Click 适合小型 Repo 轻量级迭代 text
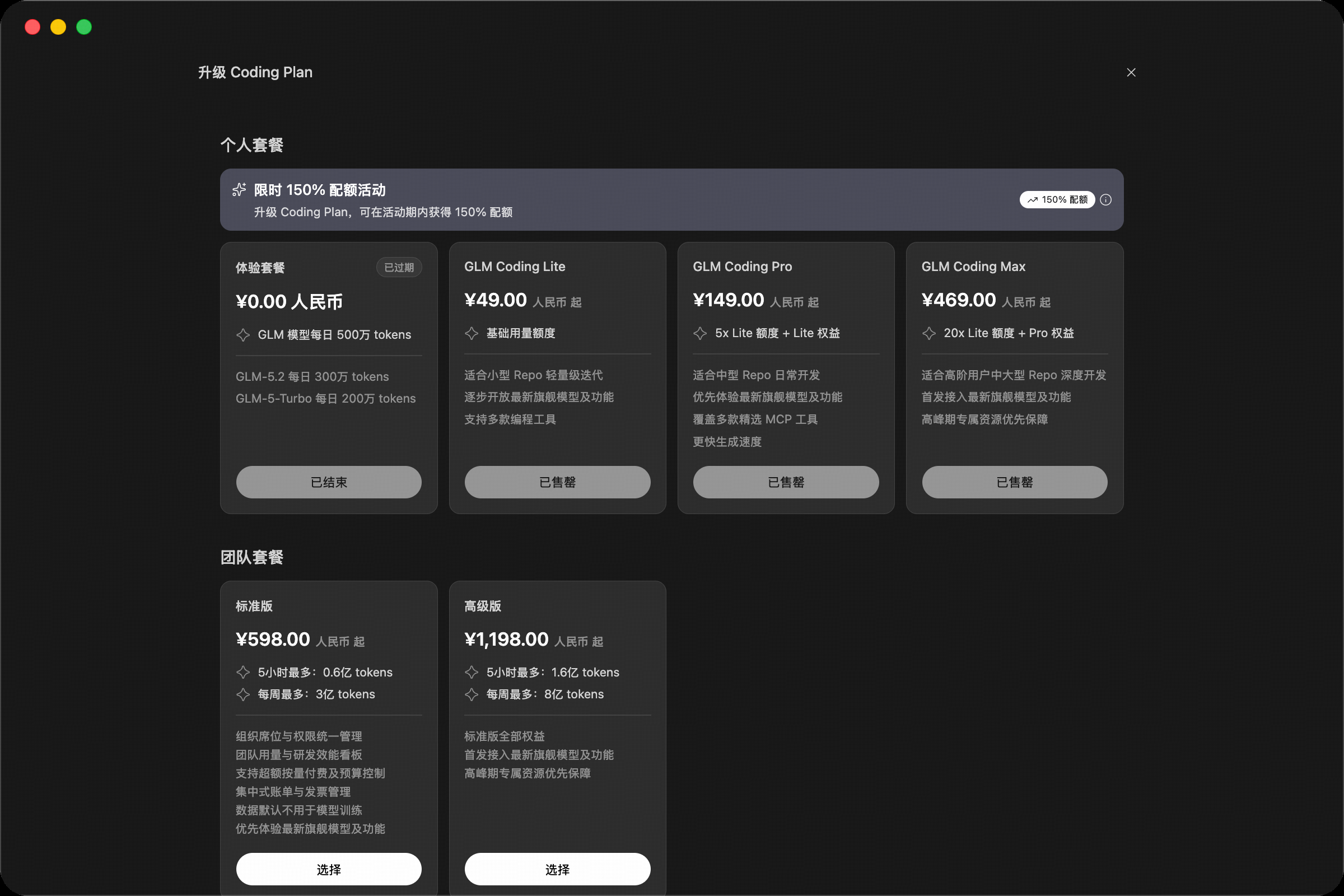 (x=534, y=375)
